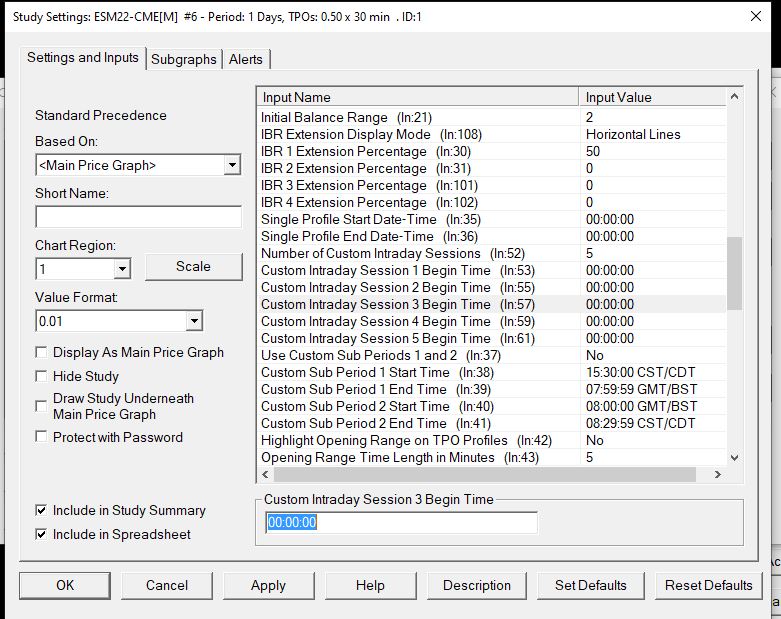The image size is (781, 619).
Task: Enable Display As Main Price Graph
Action: pos(41,353)
